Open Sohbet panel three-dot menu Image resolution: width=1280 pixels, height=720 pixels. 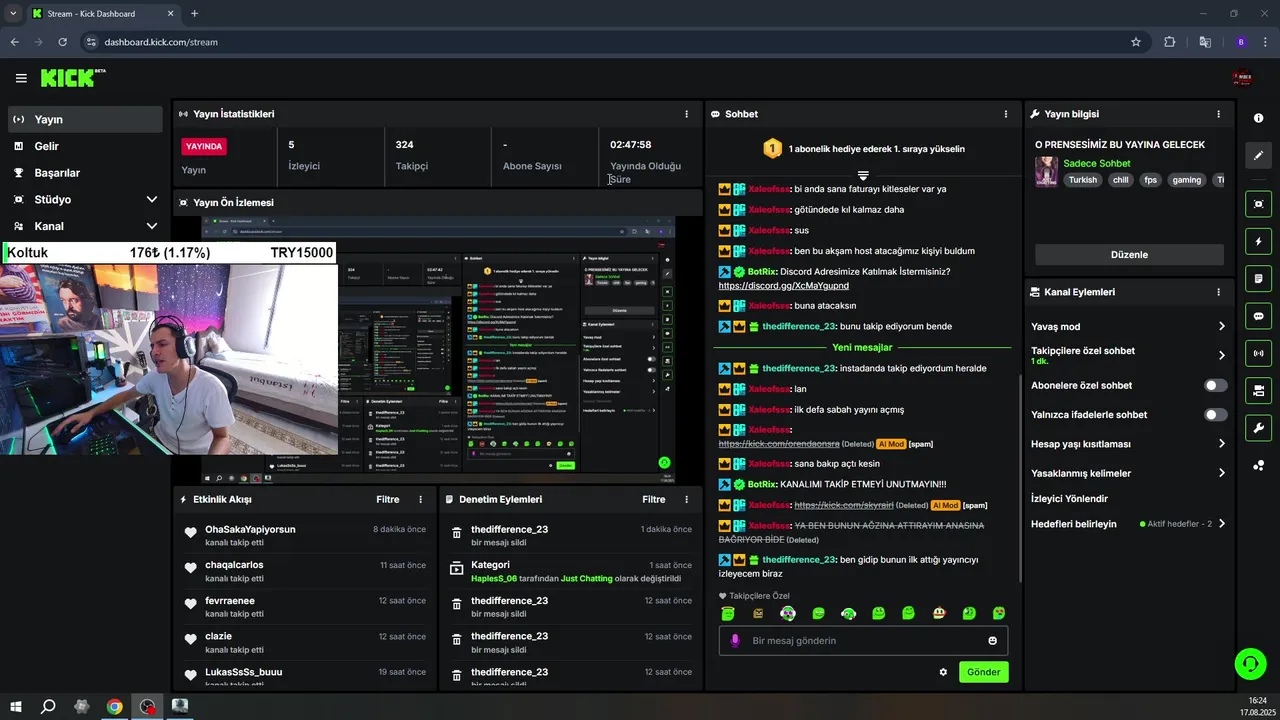coord(1006,114)
